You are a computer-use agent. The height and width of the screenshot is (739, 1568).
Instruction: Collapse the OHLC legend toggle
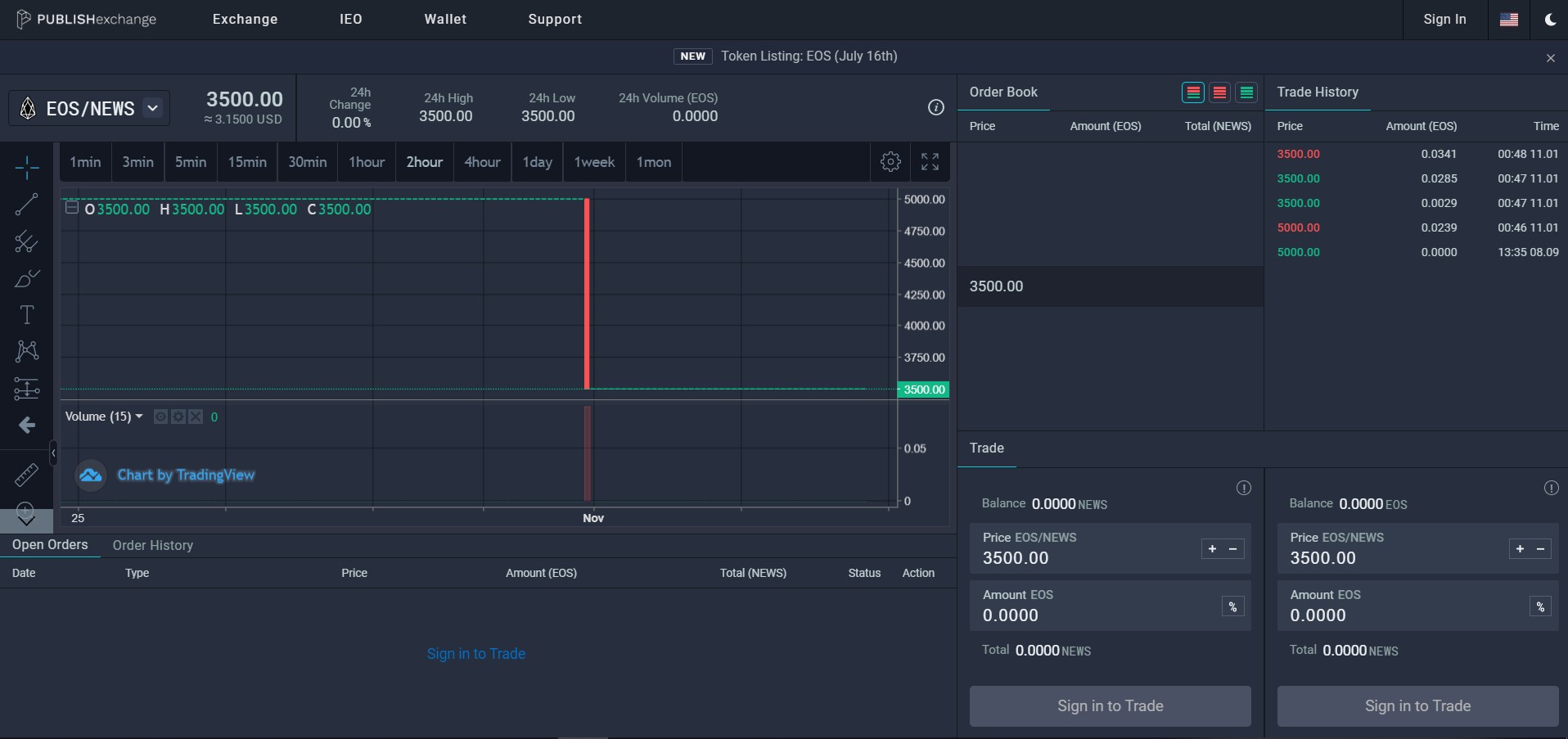(x=72, y=208)
